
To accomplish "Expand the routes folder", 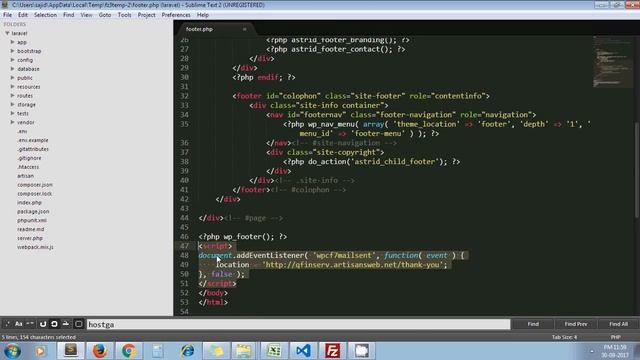I will [x=13, y=96].
